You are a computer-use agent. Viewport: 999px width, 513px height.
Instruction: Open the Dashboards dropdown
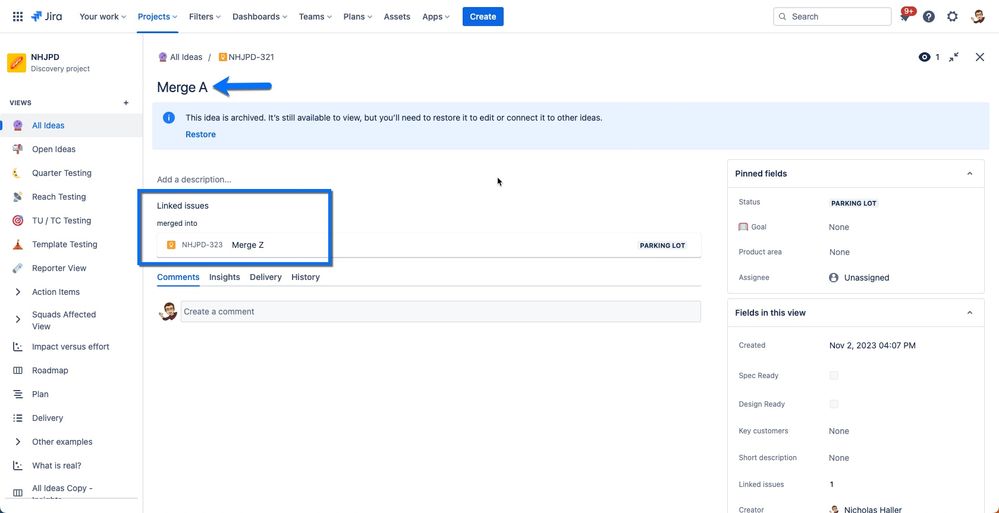[x=259, y=17]
